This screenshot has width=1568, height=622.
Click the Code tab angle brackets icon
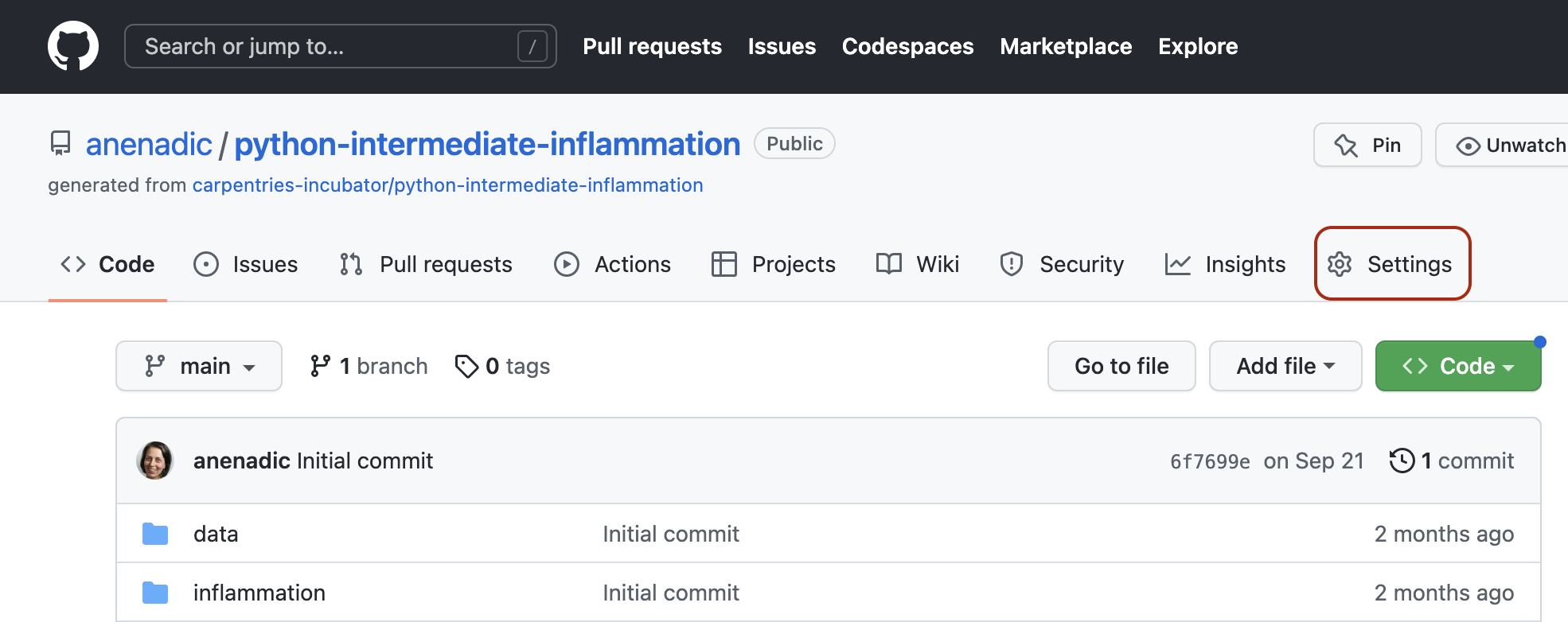click(x=73, y=264)
